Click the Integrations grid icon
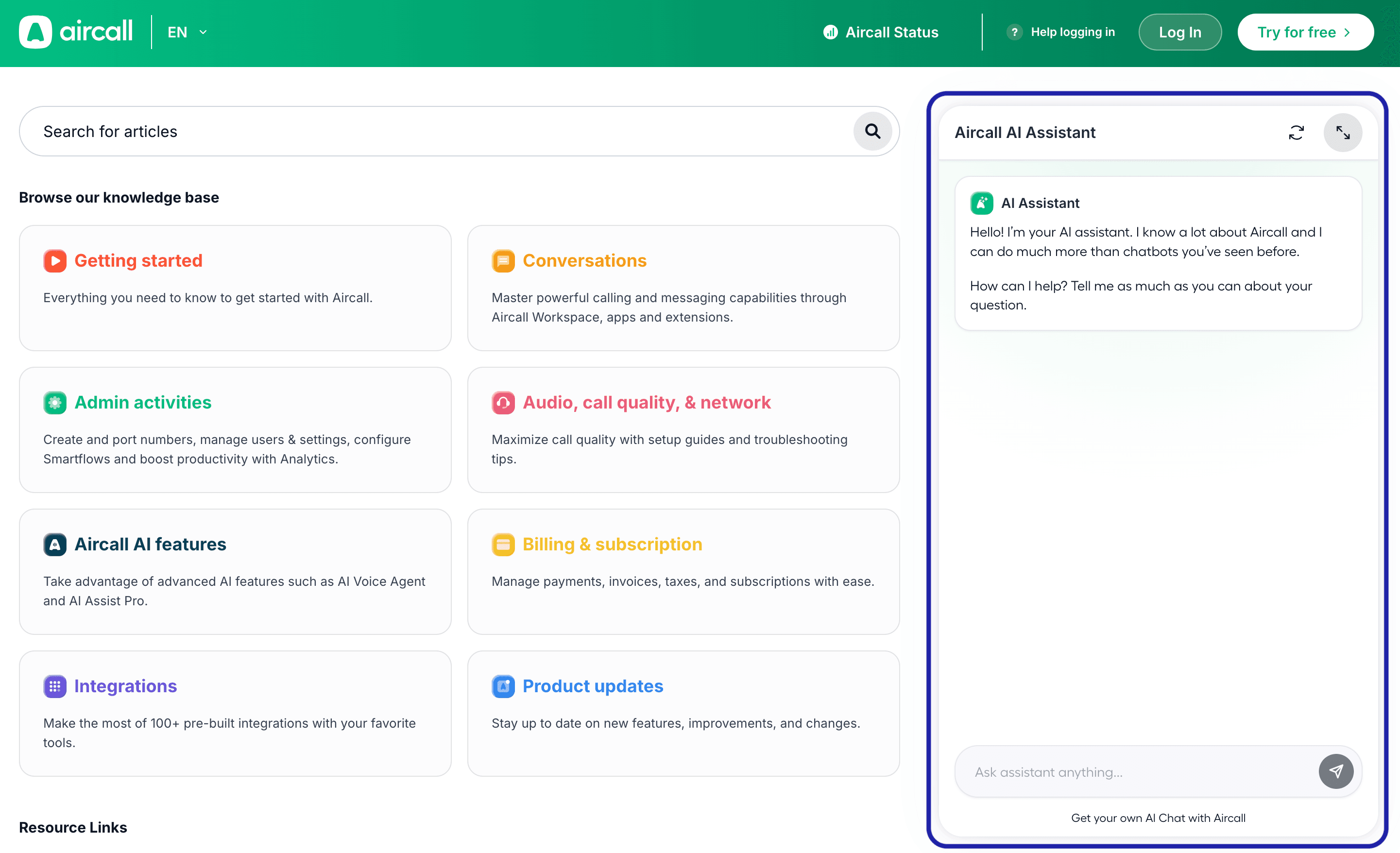1400x853 pixels. pyautogui.click(x=54, y=686)
